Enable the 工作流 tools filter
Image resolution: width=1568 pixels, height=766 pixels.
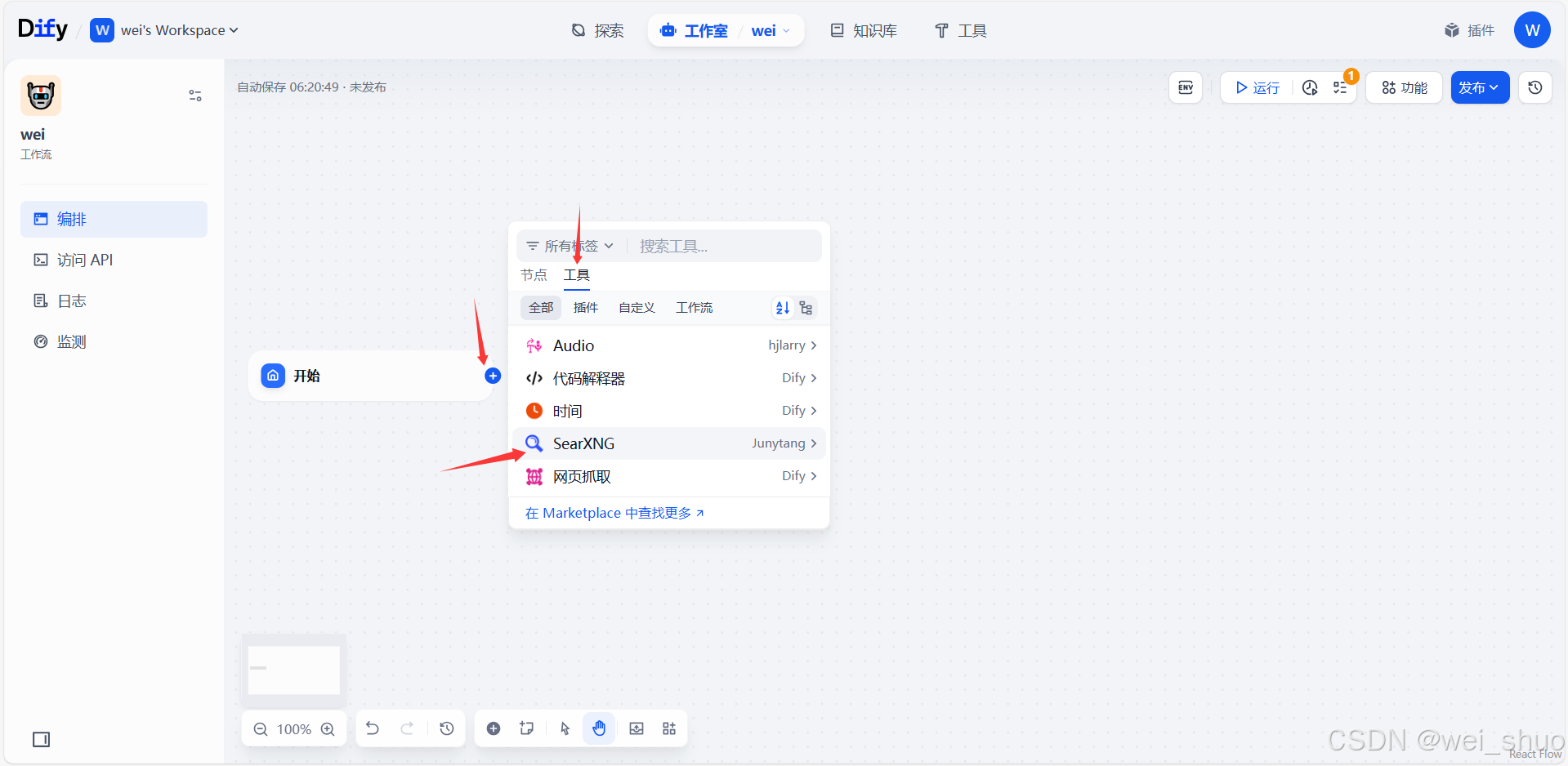click(694, 307)
